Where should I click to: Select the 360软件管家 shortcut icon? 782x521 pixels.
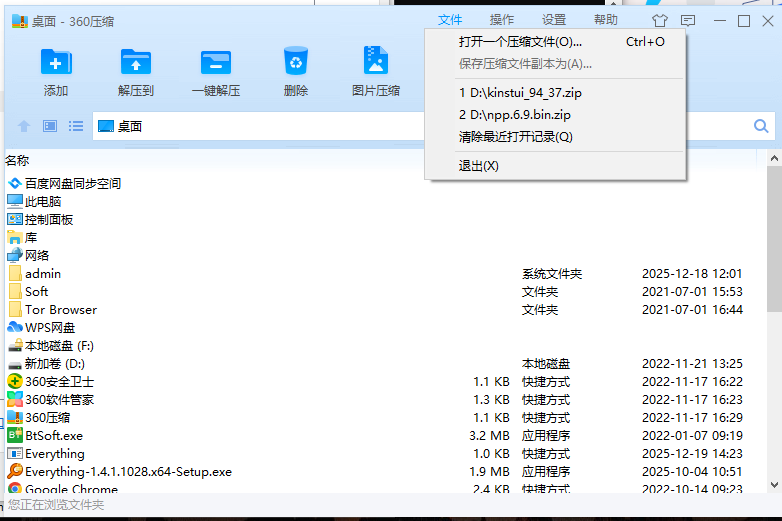pos(15,399)
